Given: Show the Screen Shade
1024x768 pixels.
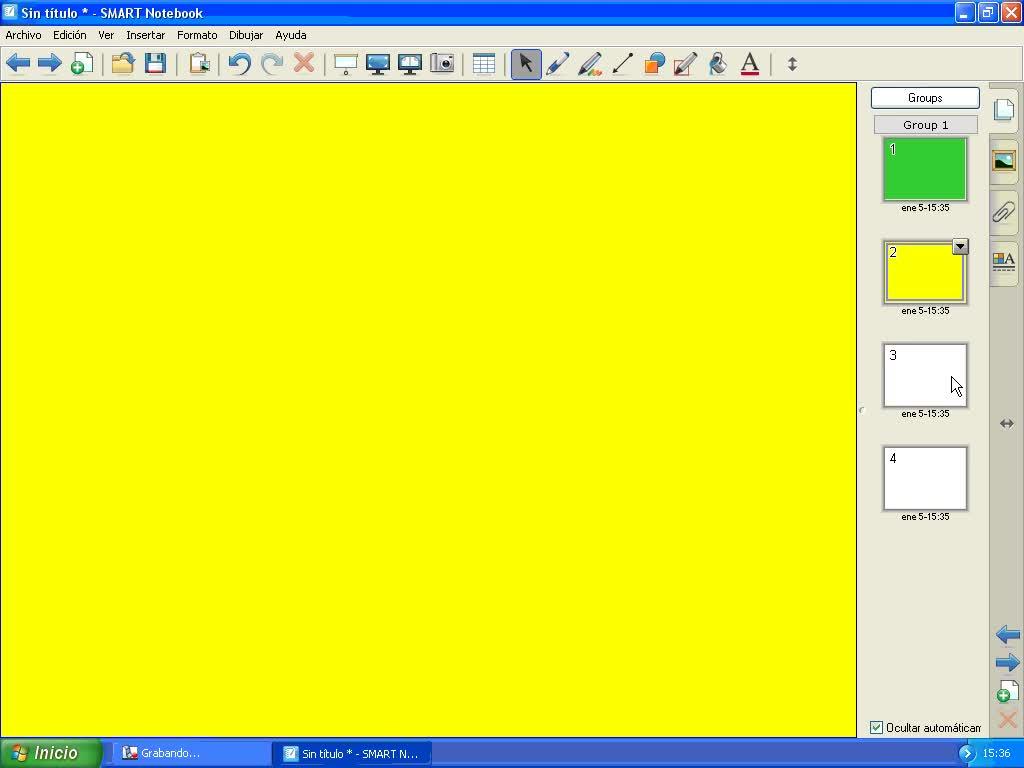Looking at the screenshot, I should (346, 64).
